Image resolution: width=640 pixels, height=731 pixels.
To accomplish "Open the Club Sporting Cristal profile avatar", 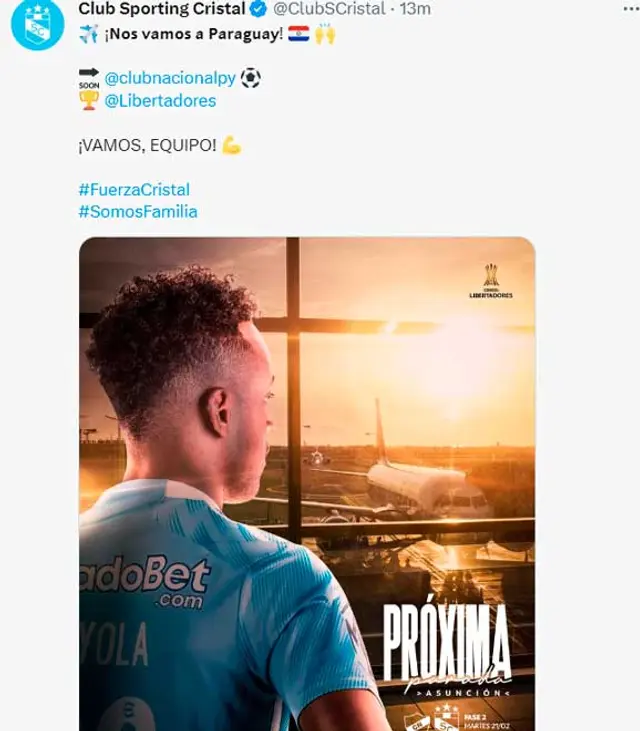I will coord(38,23).
